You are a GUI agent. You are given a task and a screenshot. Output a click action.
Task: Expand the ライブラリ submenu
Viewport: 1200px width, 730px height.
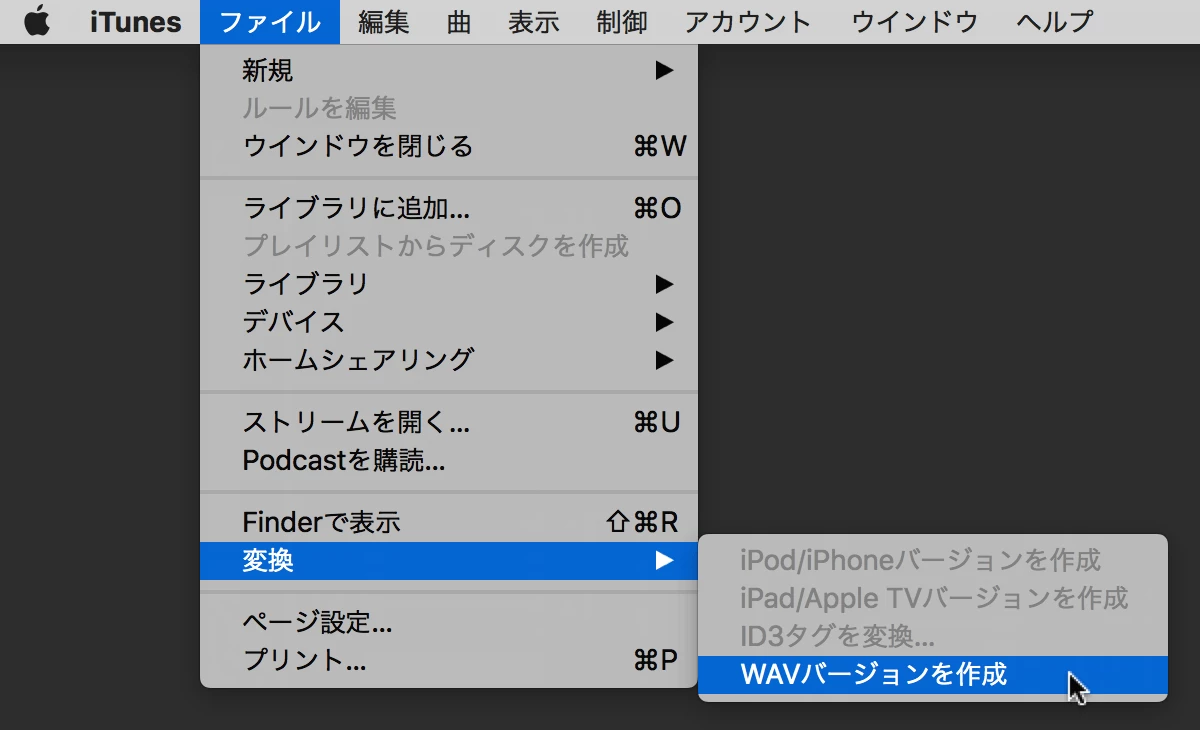click(449, 284)
